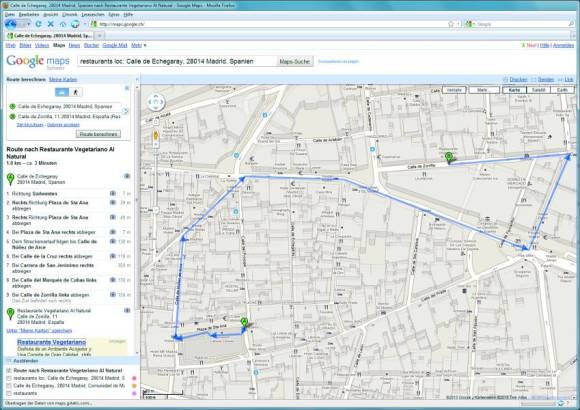Switch map type to Satellit
The image size is (580, 410).
click(x=538, y=90)
